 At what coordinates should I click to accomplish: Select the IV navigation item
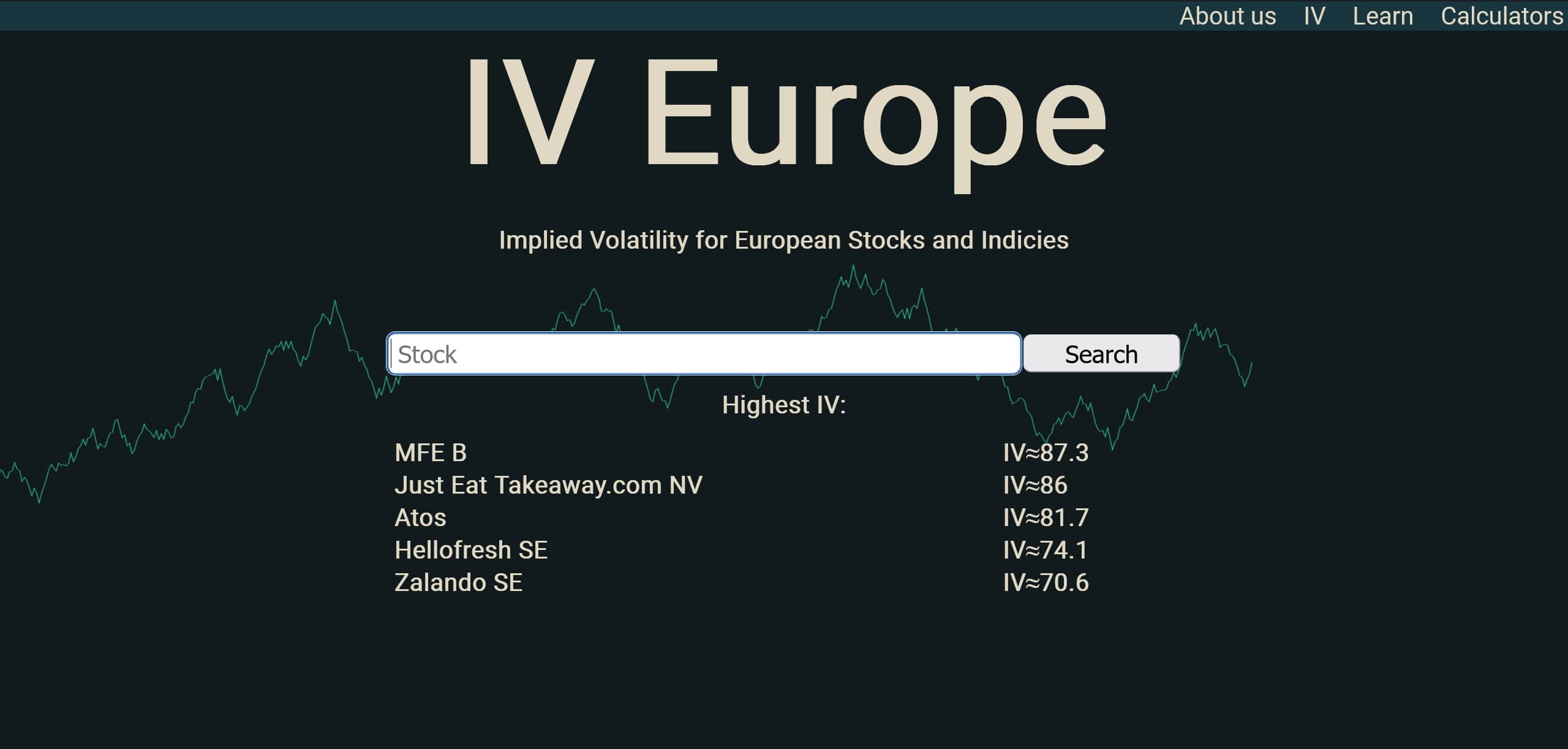1313,16
